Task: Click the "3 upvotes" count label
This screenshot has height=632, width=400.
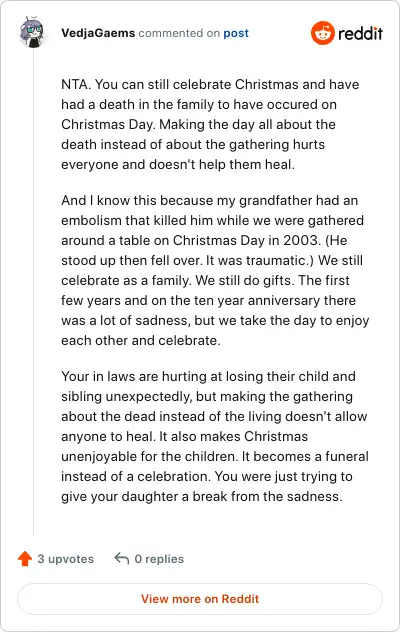Action: [x=65, y=559]
